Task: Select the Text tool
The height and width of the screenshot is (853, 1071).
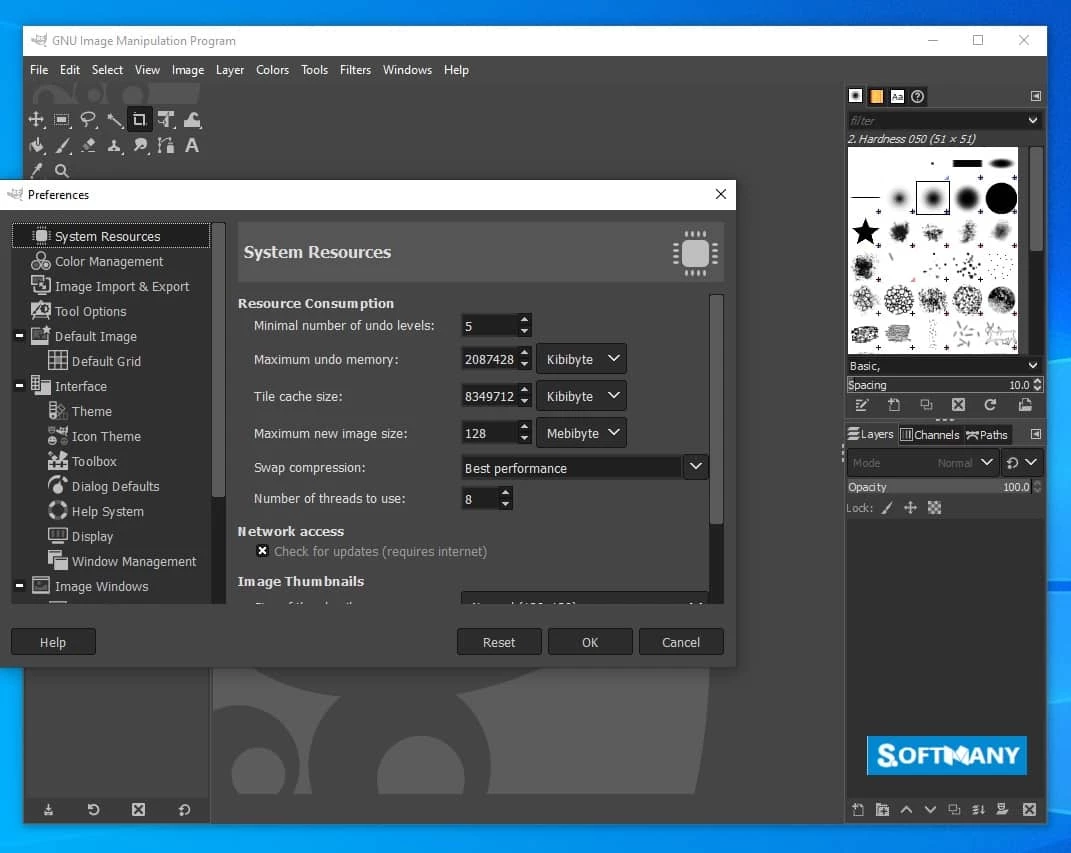Action: [x=192, y=146]
